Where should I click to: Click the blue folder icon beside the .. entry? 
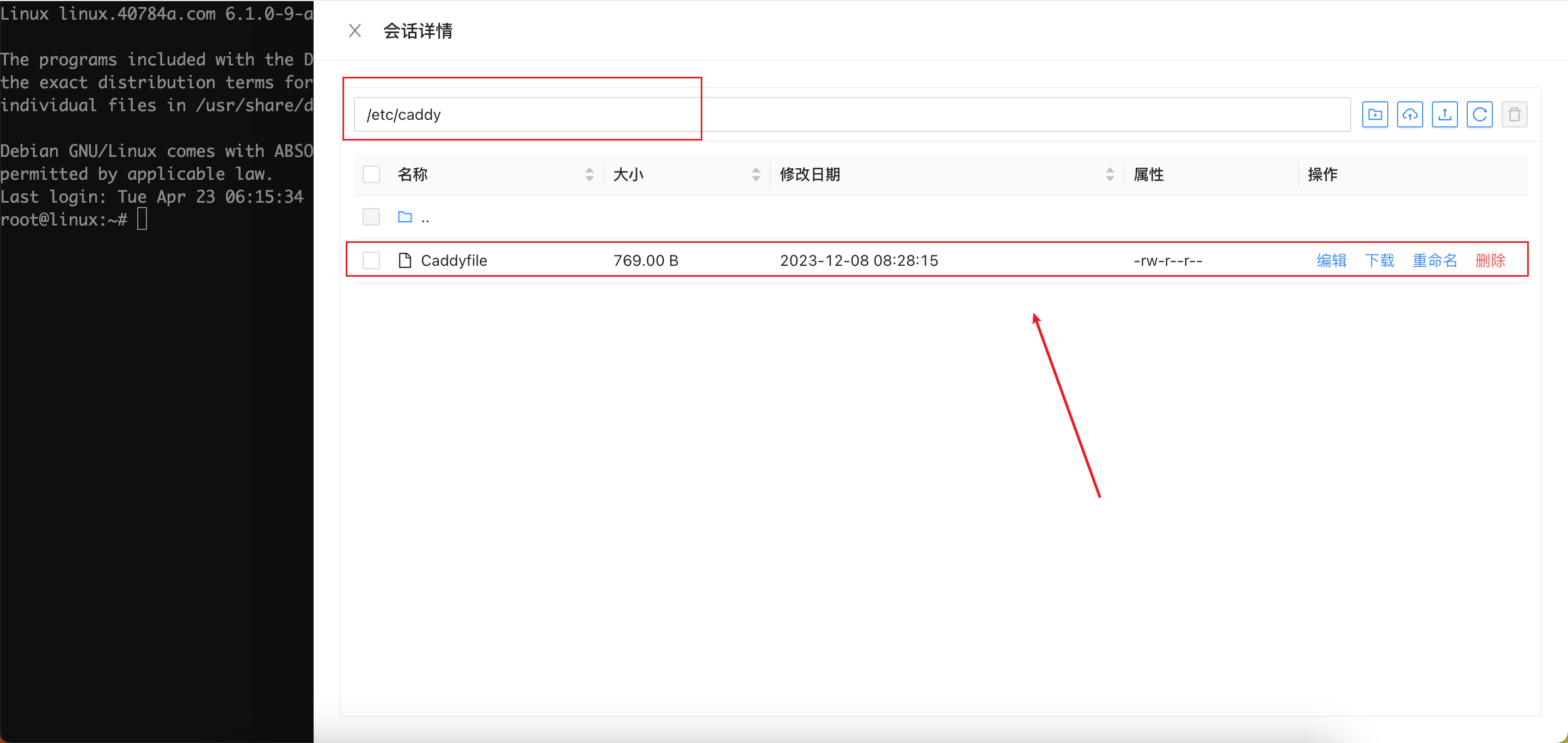[x=405, y=217]
